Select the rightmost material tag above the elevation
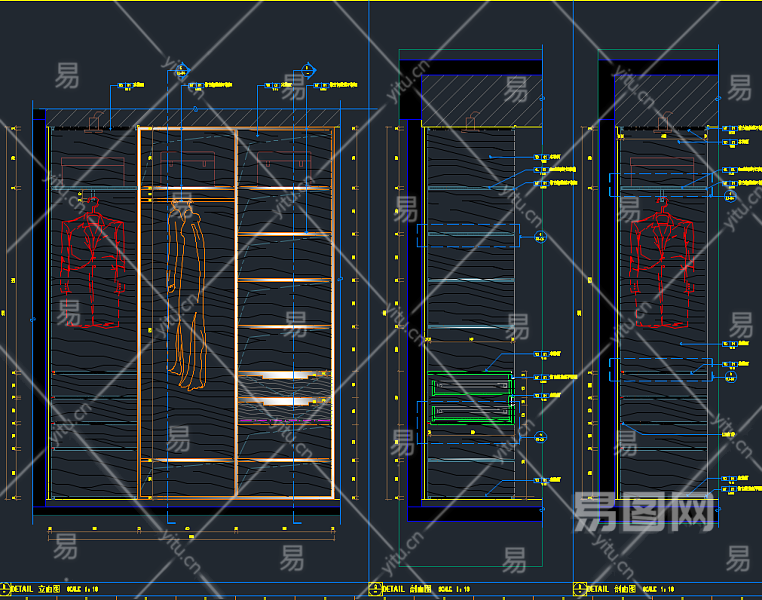 click(x=335, y=86)
